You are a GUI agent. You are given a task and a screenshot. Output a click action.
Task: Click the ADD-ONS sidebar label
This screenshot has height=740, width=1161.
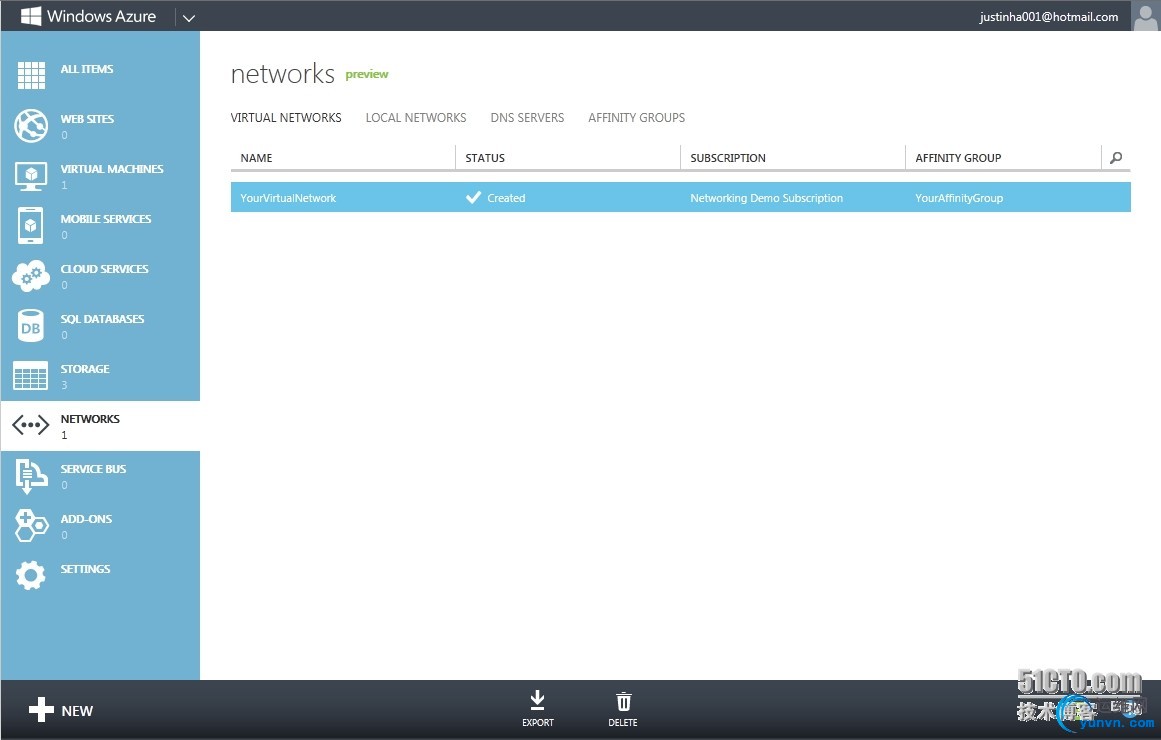(86, 519)
